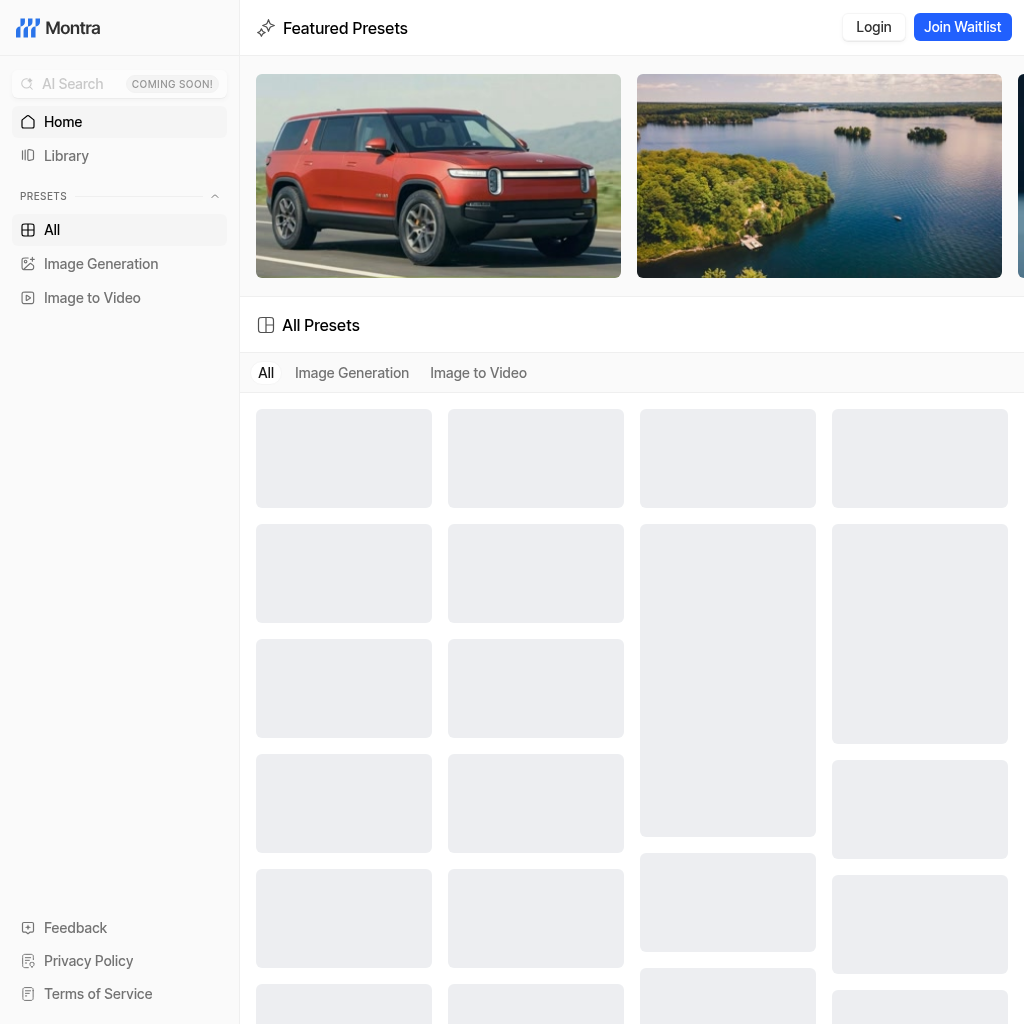Open Library in the sidebar
The image size is (1024, 1024).
coord(120,155)
